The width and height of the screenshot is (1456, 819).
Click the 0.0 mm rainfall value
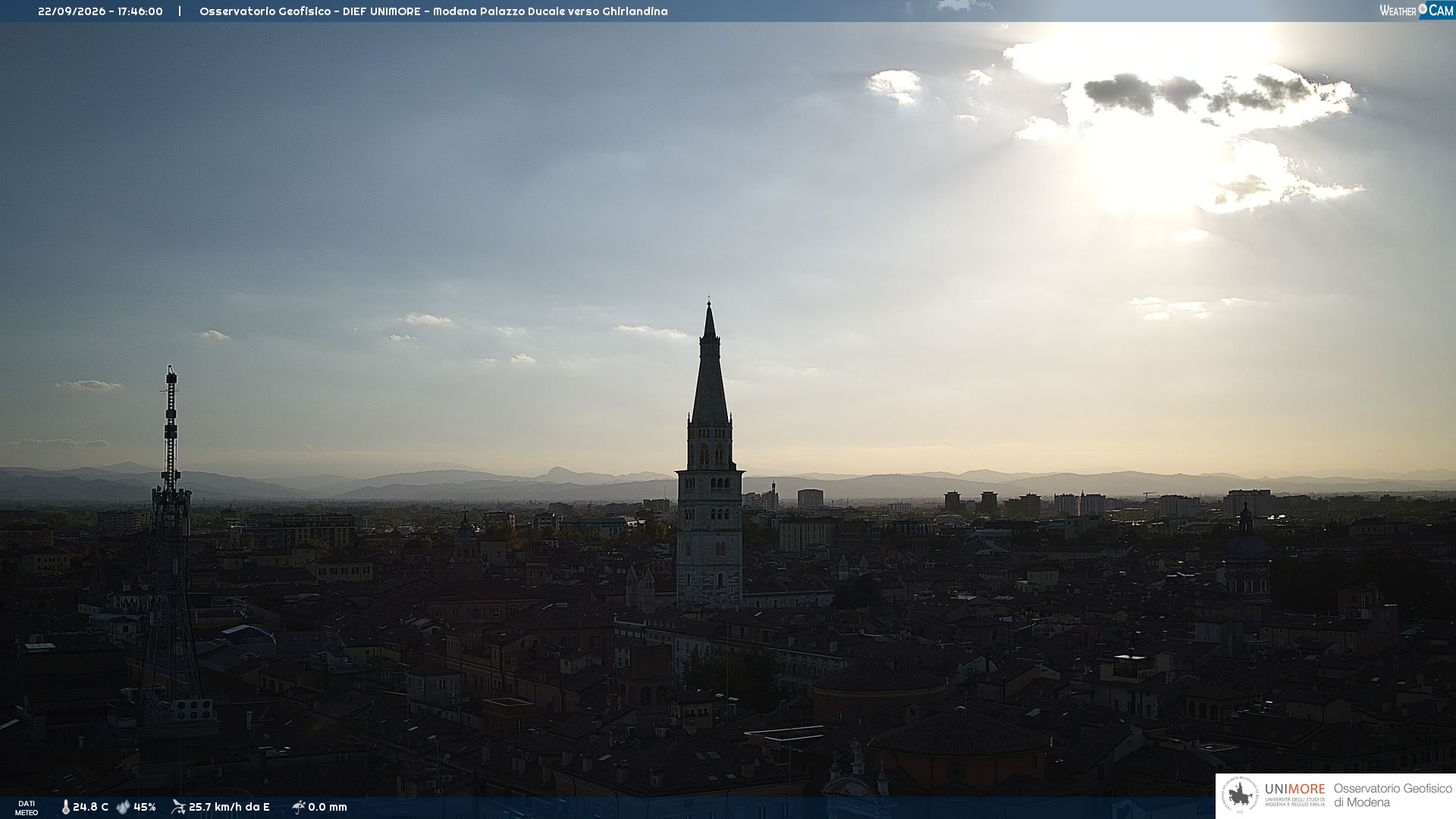point(328,808)
